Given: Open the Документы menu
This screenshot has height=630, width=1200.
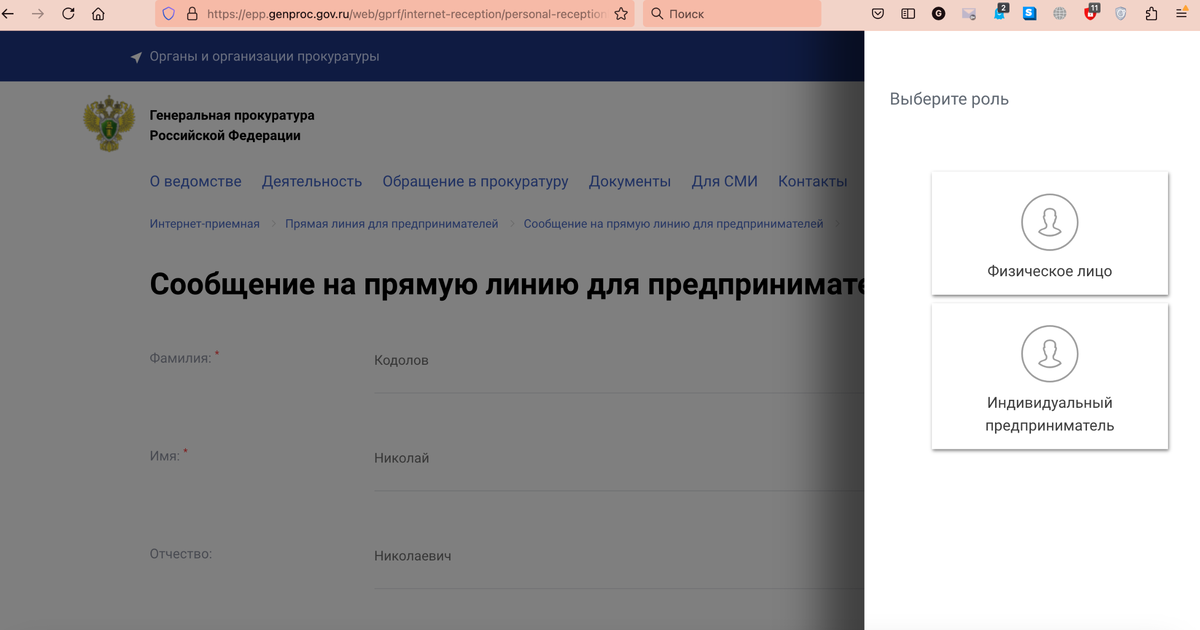Looking at the screenshot, I should click(630, 181).
